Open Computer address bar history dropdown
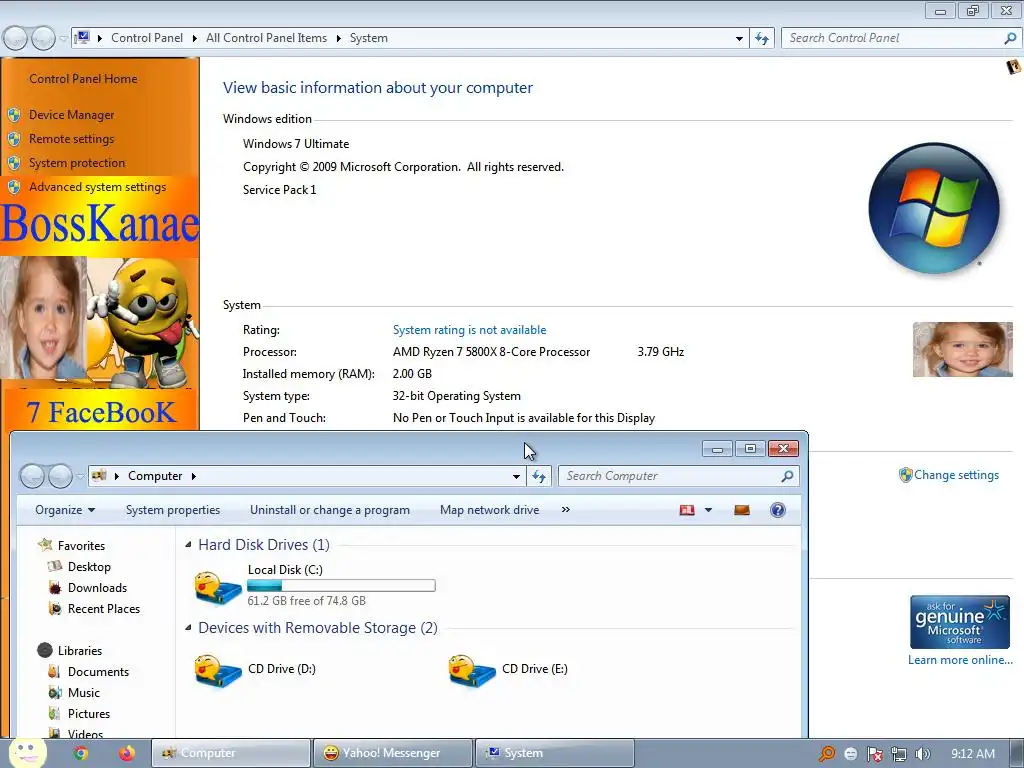1024x768 pixels. (x=516, y=477)
